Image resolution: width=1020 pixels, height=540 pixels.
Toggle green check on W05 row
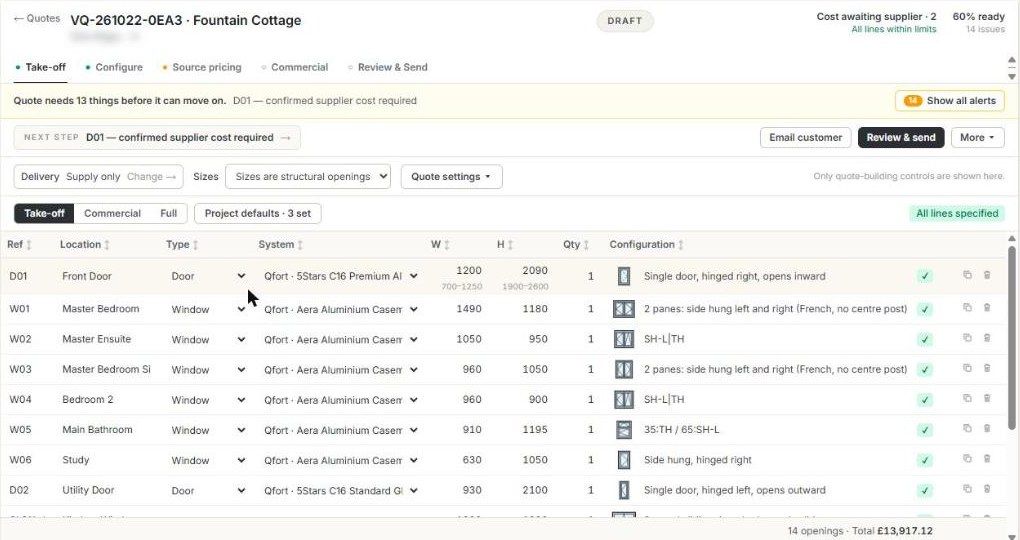pos(924,430)
